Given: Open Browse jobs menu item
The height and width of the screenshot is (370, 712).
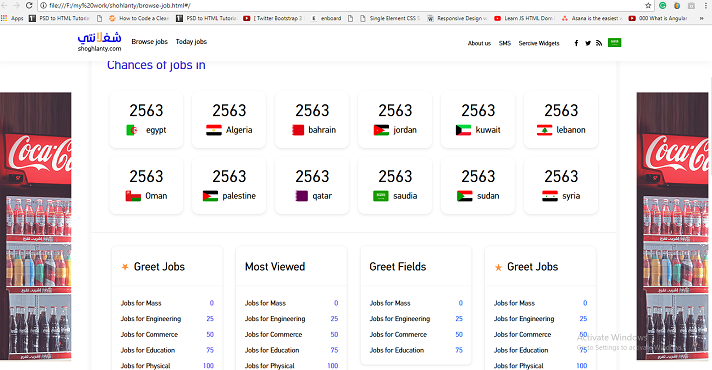Looking at the screenshot, I should point(149,42).
